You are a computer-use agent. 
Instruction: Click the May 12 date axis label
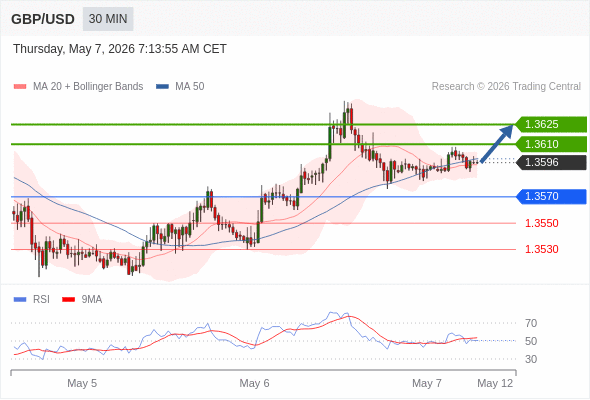[x=495, y=383]
